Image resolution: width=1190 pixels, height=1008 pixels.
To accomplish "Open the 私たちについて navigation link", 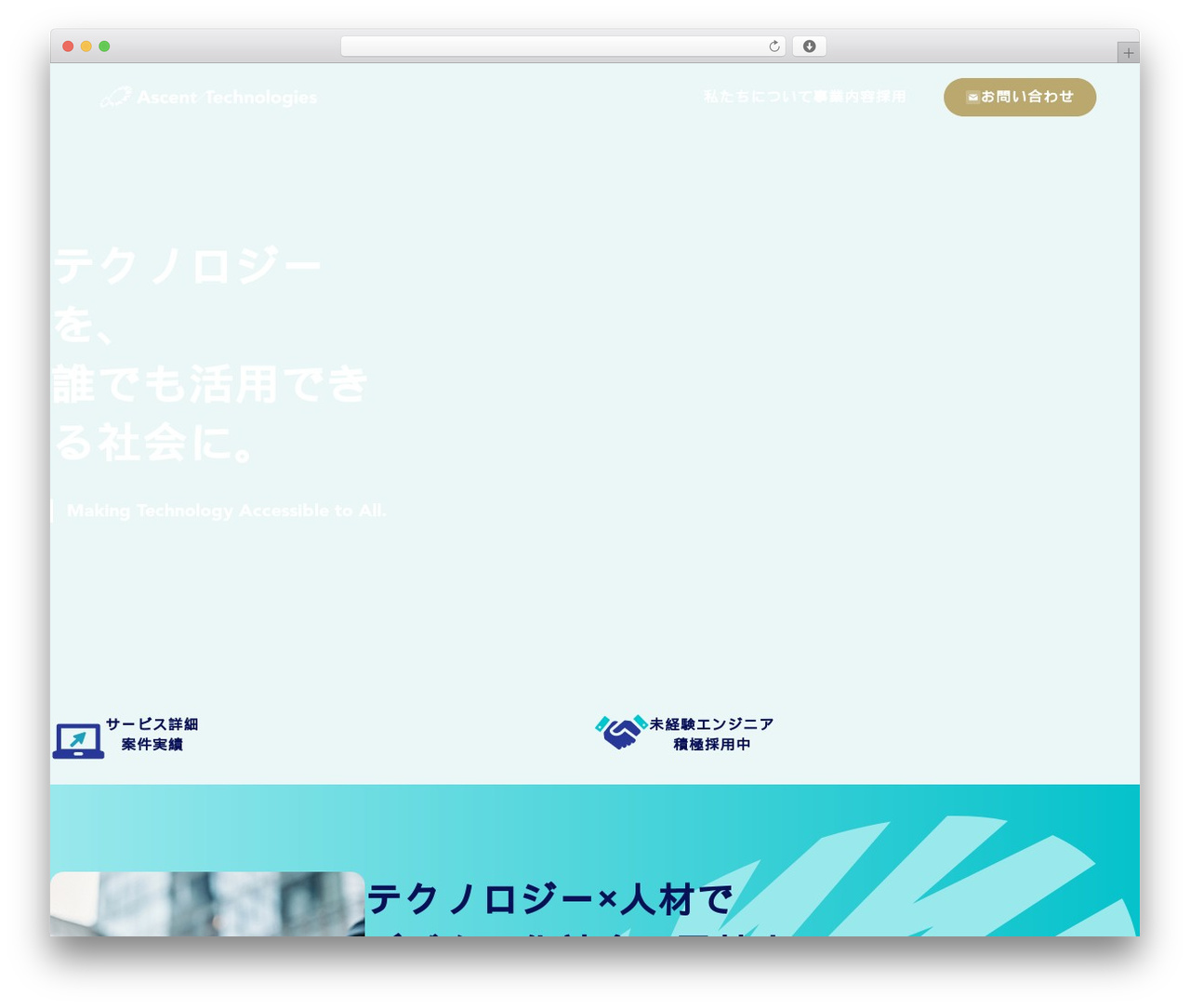I will [758, 97].
